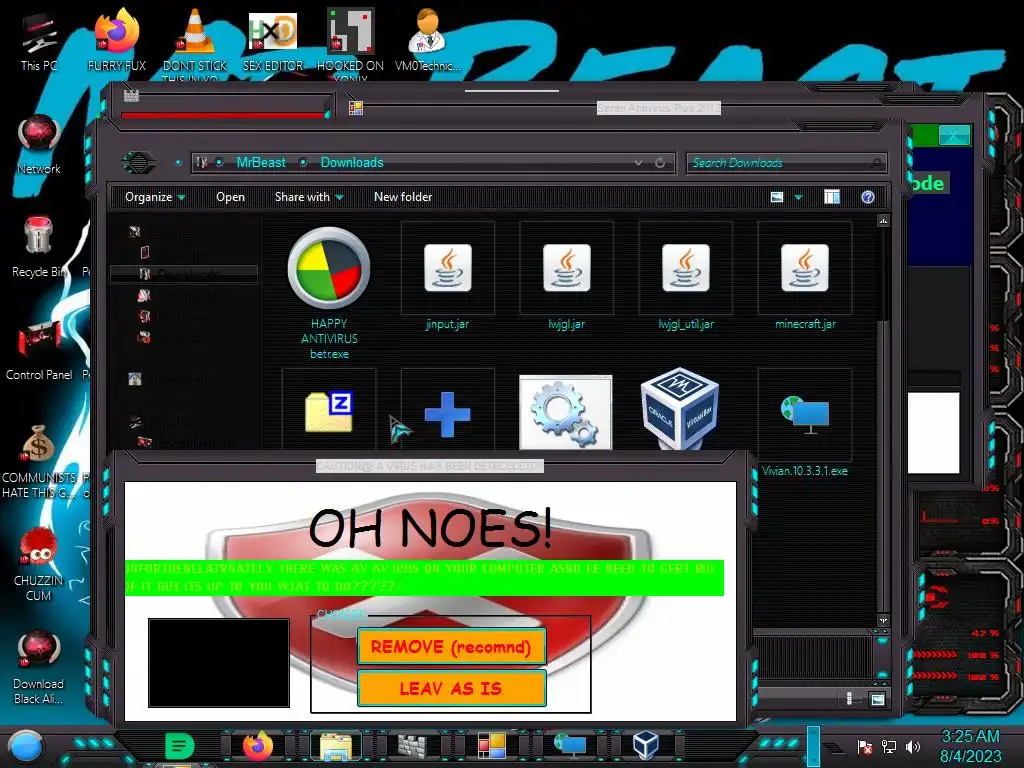Open CHUZZIN CUM desktop shortcut
The height and width of the screenshot is (768, 1024).
[x=39, y=564]
